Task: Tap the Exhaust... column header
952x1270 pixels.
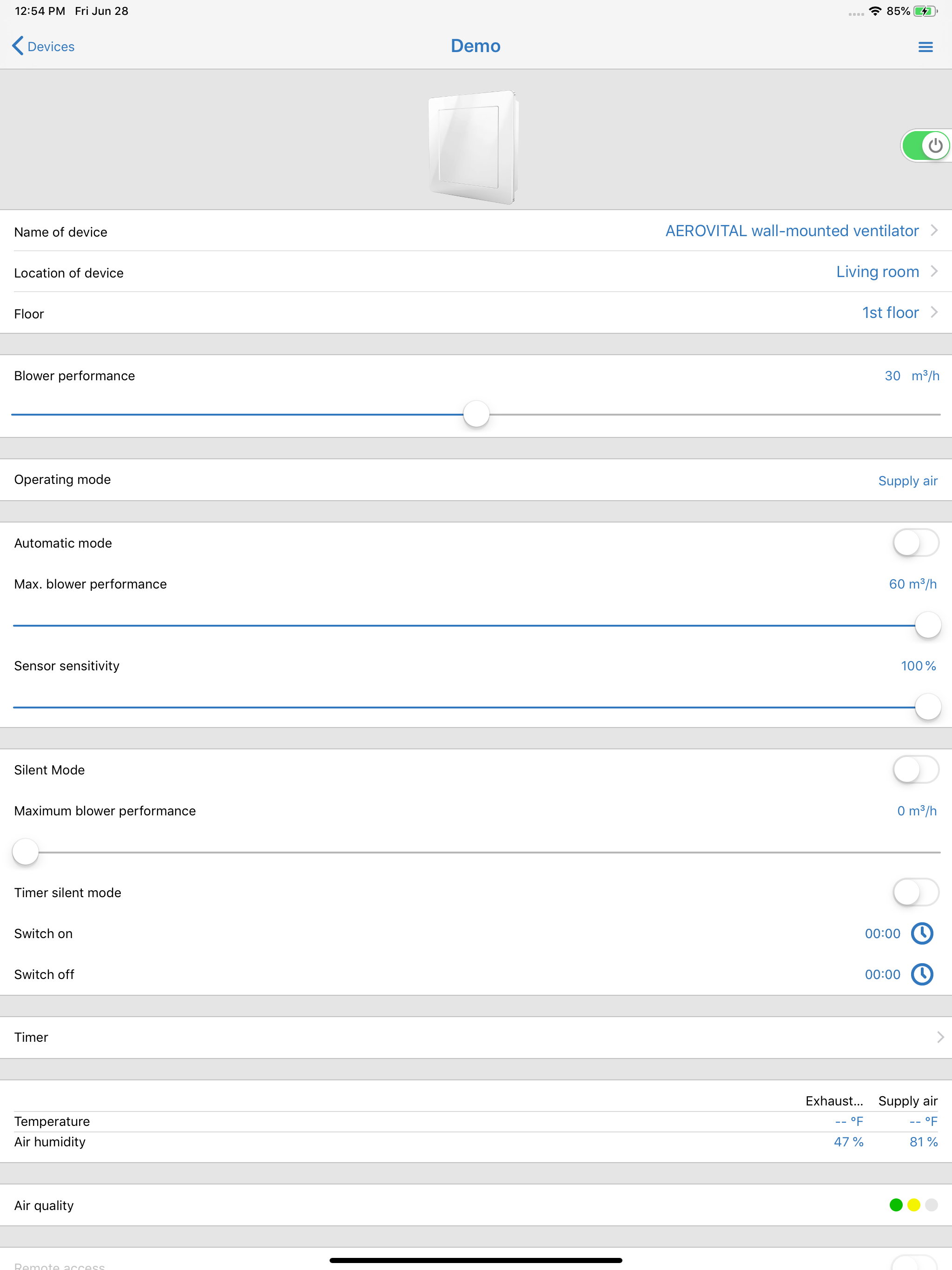Action: [834, 1101]
